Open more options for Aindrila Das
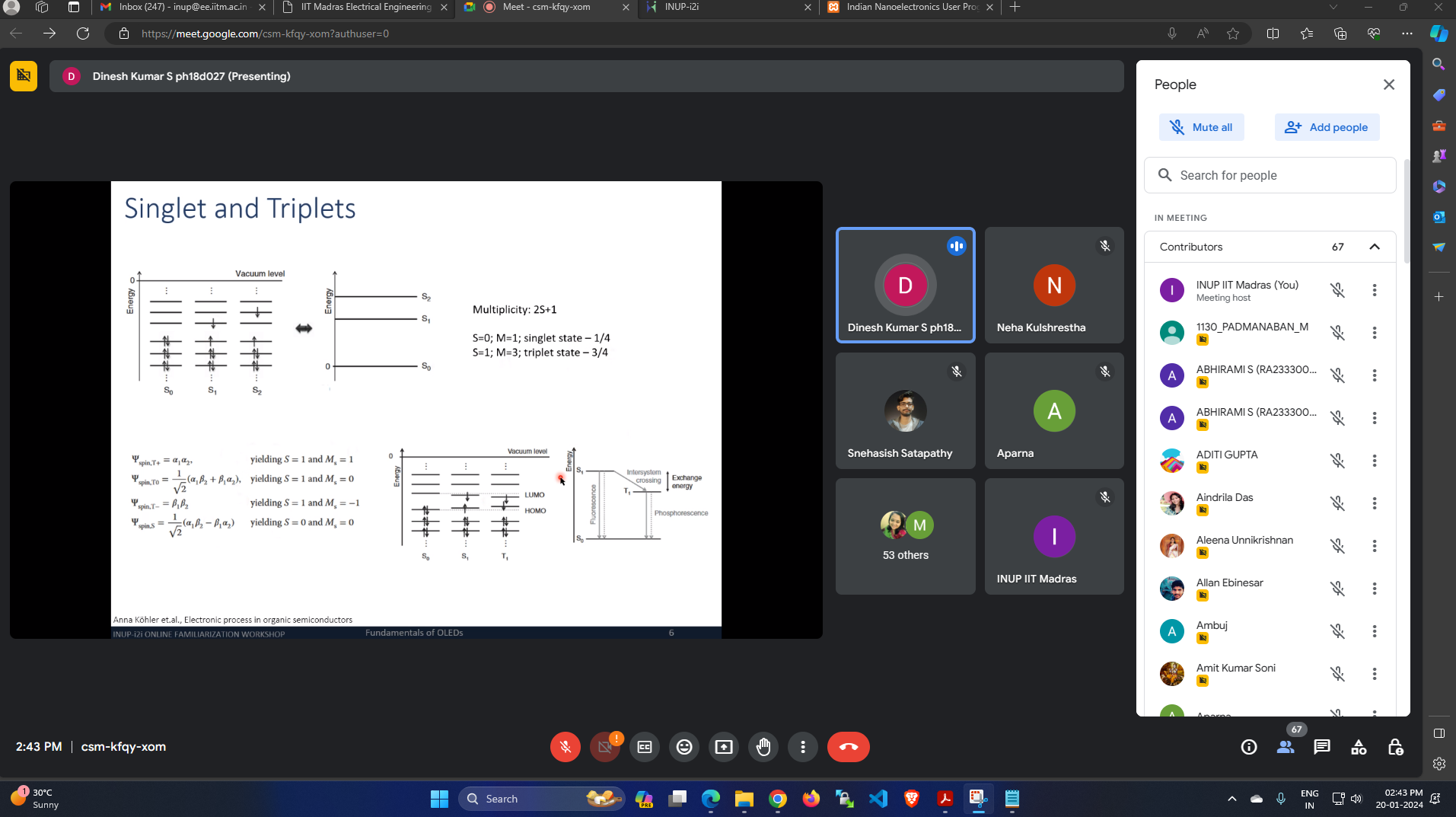 tap(1374, 503)
